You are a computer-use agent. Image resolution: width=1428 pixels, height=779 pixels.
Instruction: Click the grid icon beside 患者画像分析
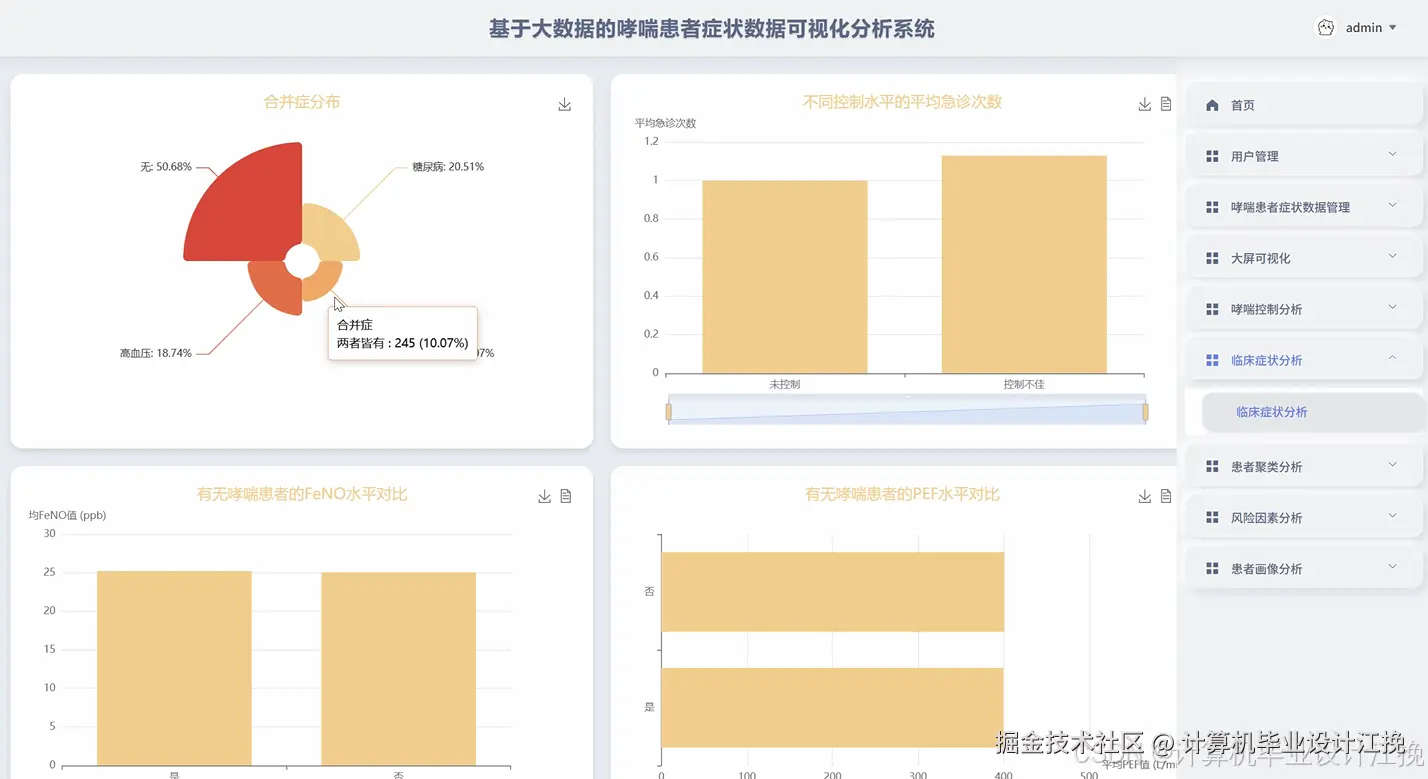point(1213,567)
